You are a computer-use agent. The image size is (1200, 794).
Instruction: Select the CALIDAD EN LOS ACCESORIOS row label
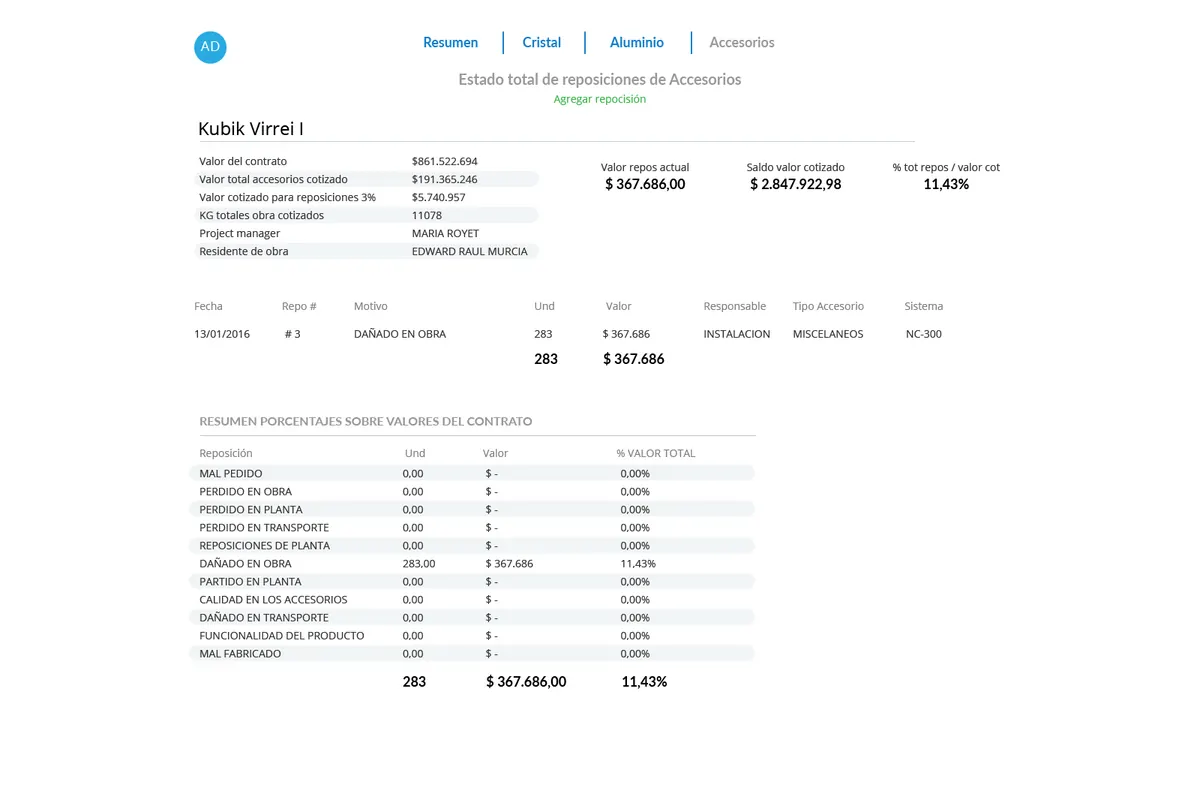(x=273, y=599)
